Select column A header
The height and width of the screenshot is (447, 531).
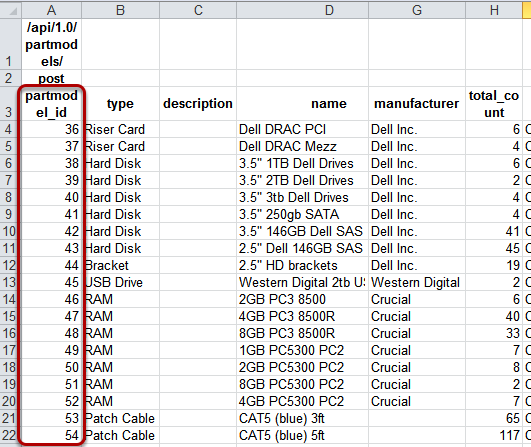[51, 10]
